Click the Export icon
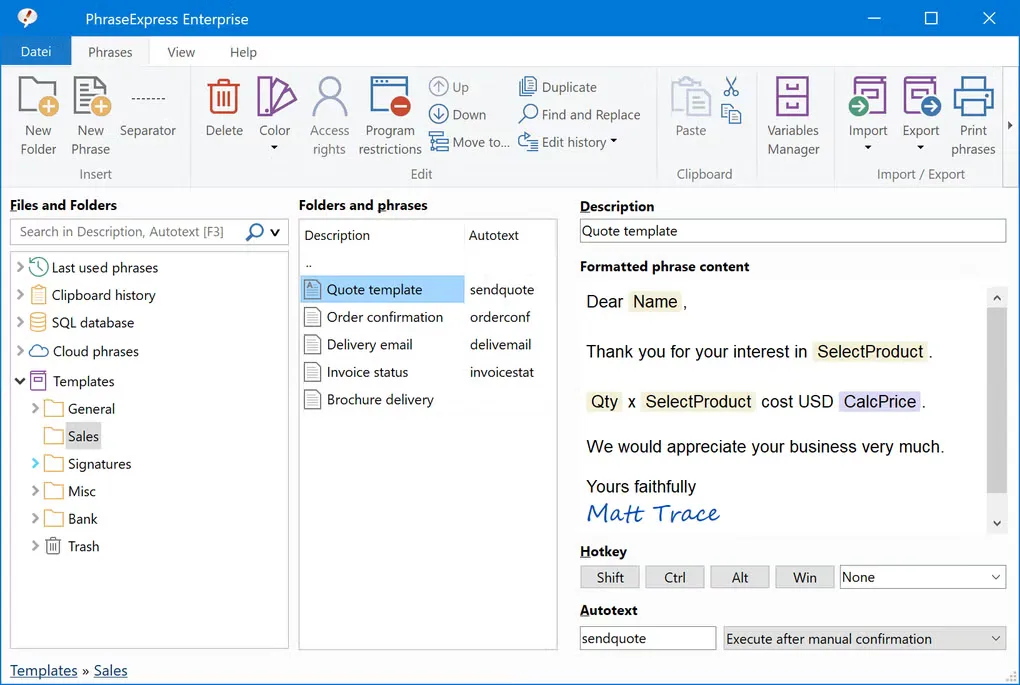Image resolution: width=1020 pixels, height=685 pixels. pos(921,96)
